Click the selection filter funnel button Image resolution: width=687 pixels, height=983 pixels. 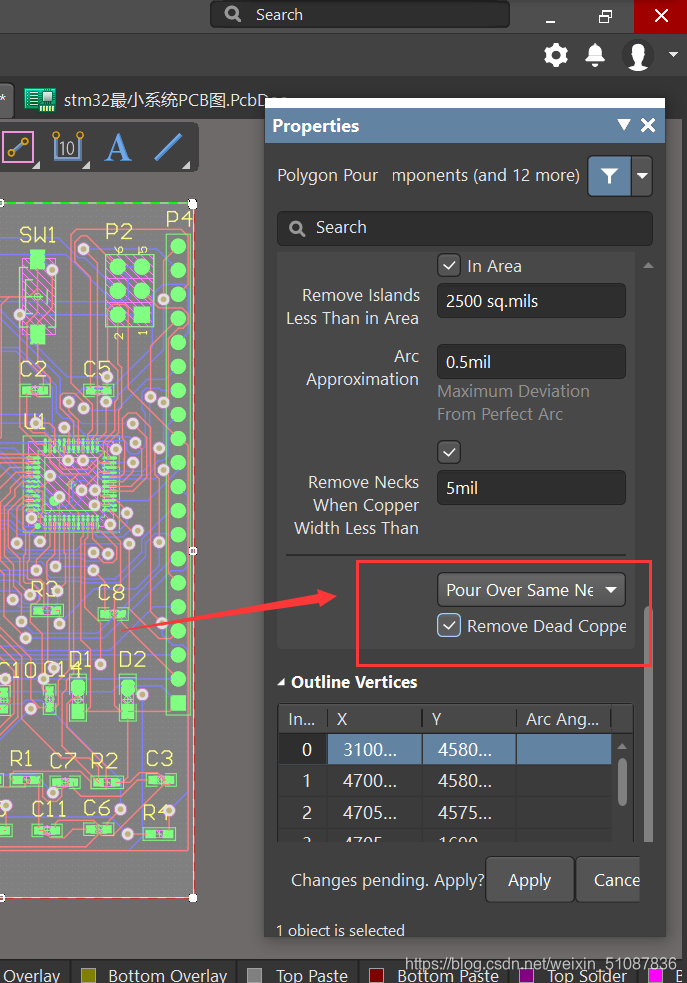click(609, 176)
